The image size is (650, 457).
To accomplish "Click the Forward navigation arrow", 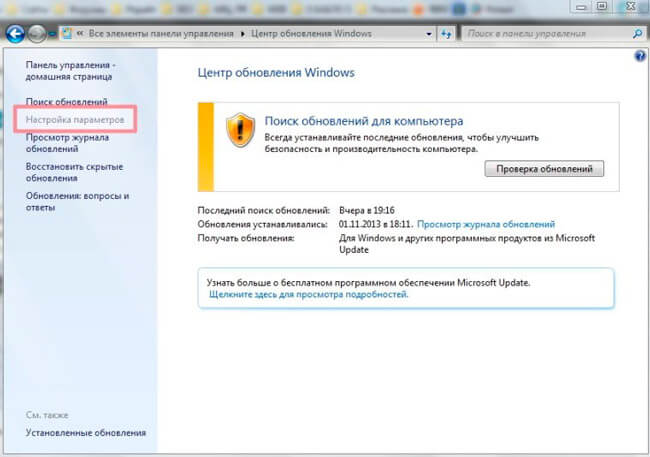I will coord(37,34).
